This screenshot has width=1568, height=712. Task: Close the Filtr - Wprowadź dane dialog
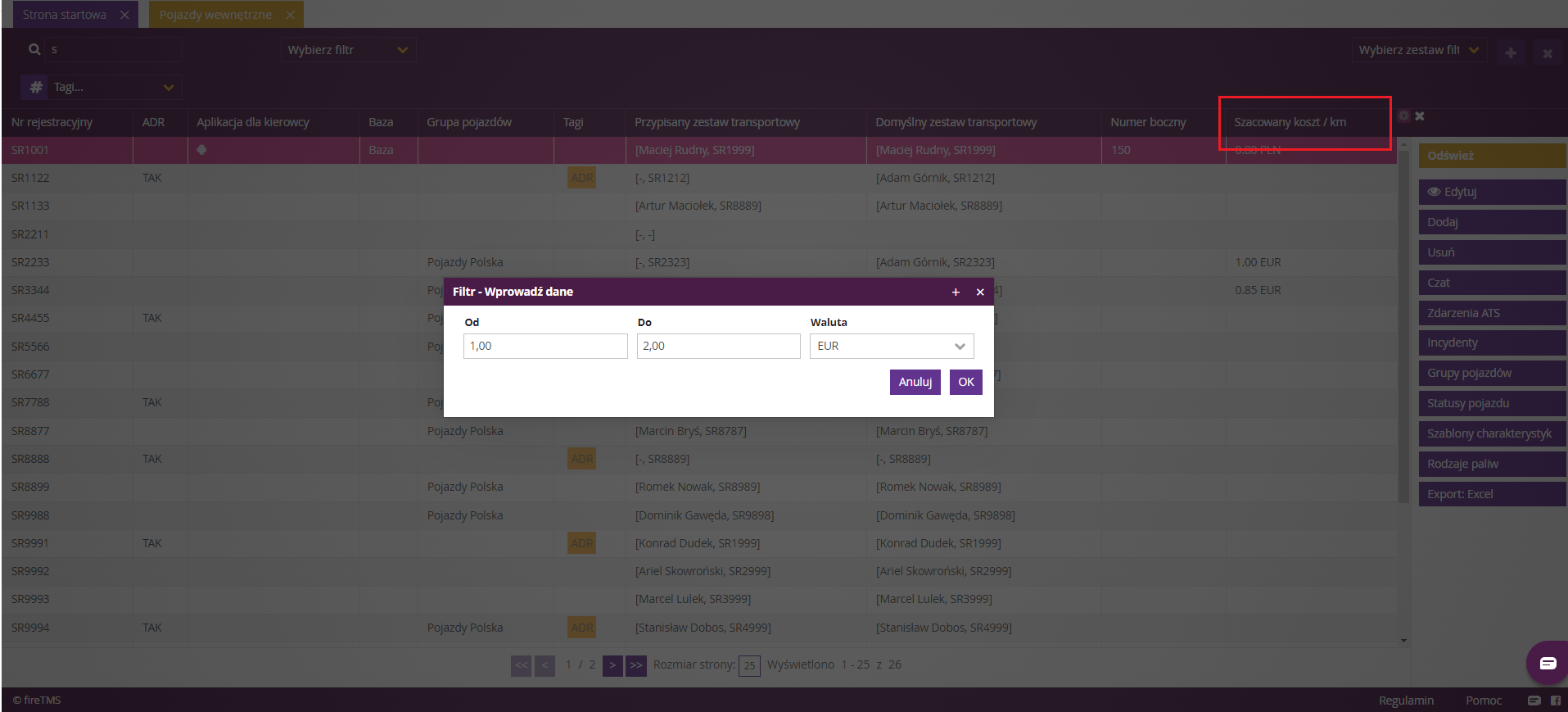pos(980,292)
